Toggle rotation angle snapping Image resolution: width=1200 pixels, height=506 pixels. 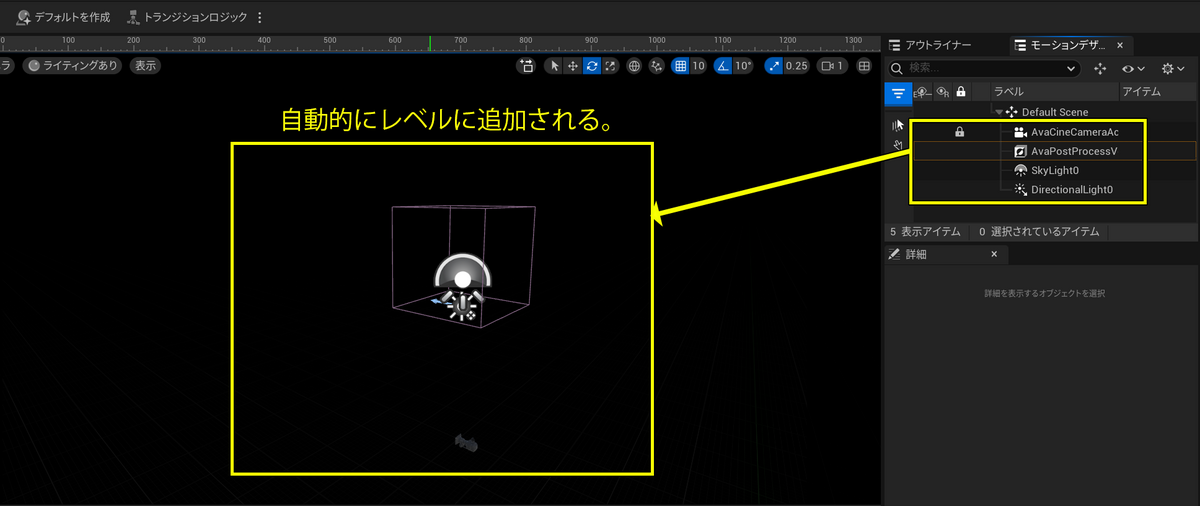[x=723, y=66]
